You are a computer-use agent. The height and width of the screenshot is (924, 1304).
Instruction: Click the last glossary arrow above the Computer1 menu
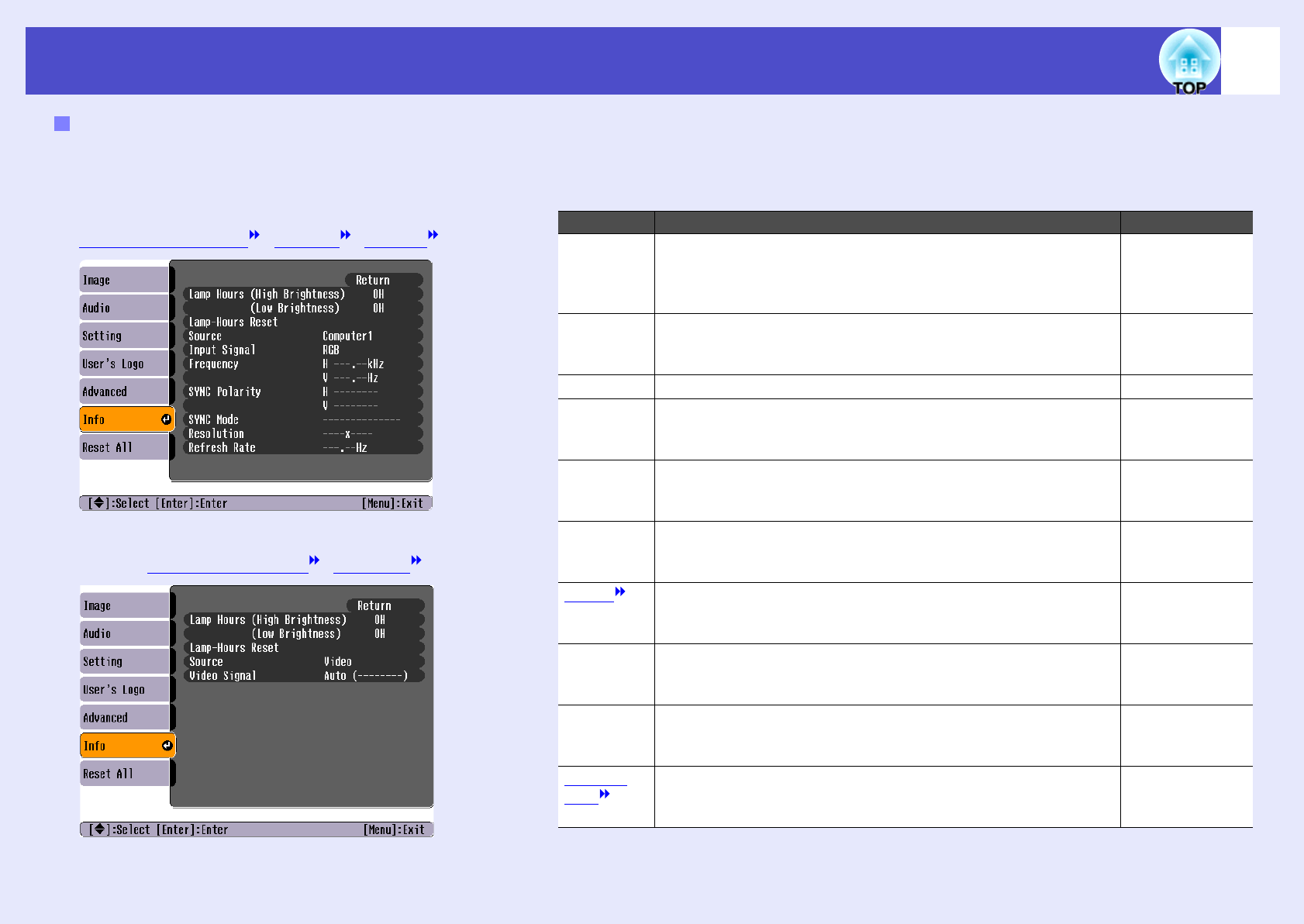(x=433, y=235)
